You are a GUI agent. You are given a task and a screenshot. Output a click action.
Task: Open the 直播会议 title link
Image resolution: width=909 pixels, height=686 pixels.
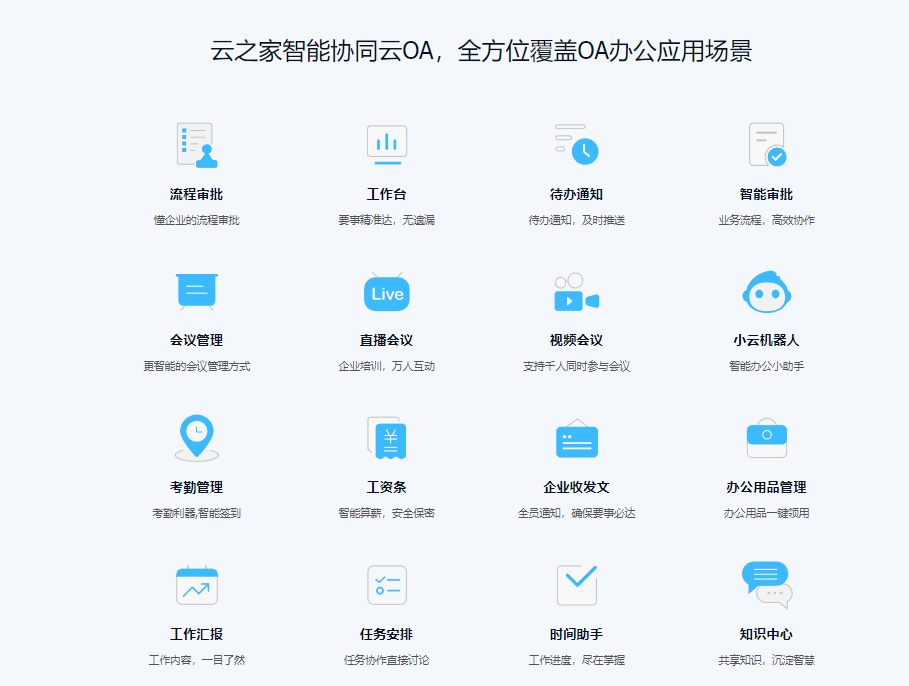click(387, 340)
